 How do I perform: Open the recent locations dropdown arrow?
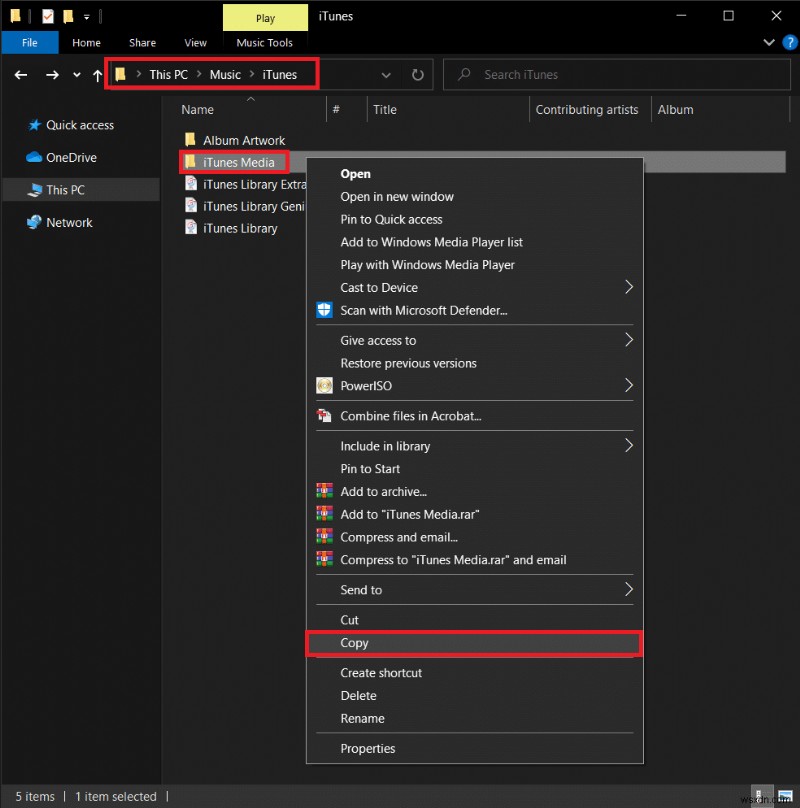pos(76,75)
